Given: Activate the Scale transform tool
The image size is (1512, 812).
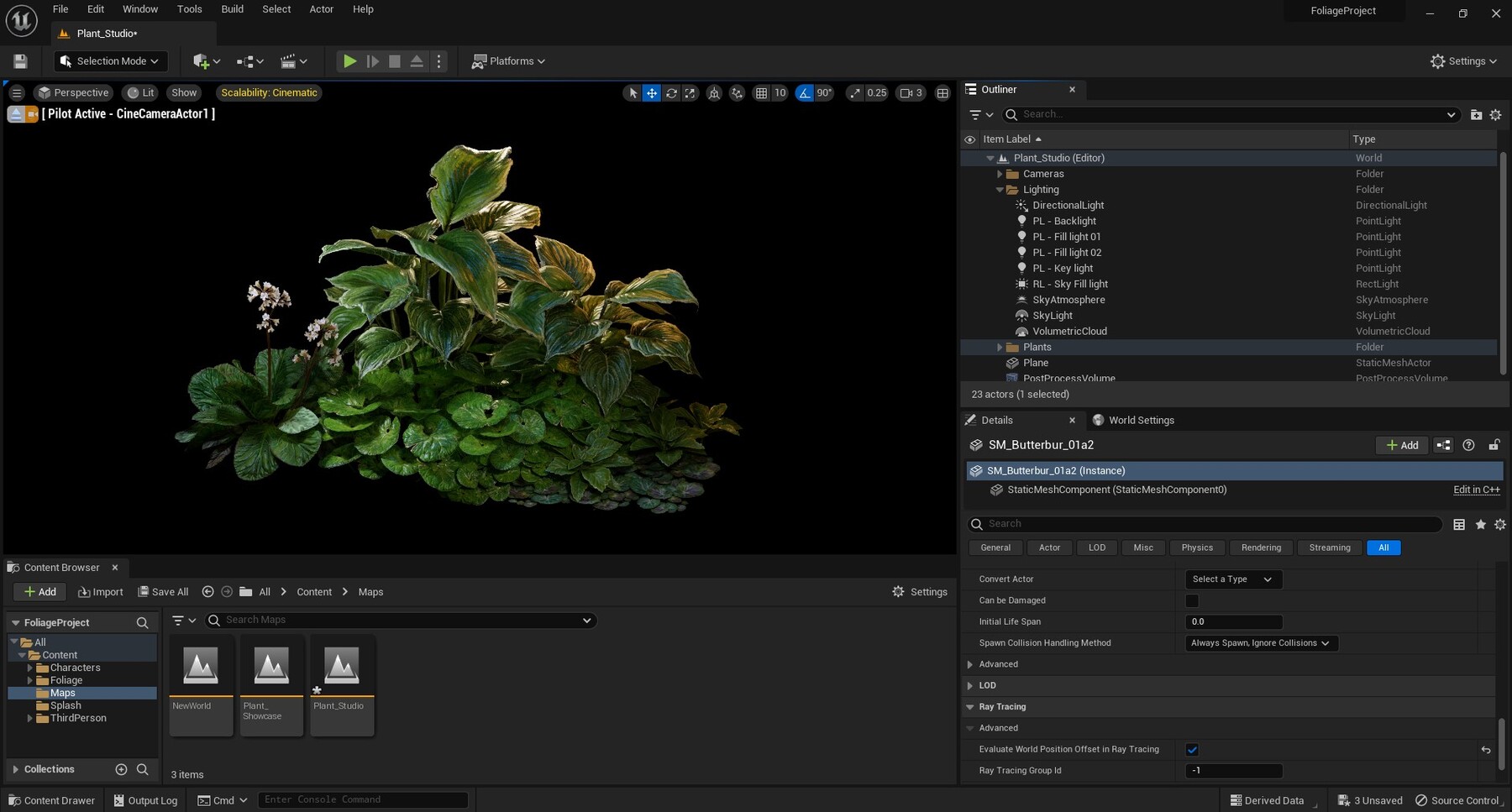Looking at the screenshot, I should tap(690, 92).
